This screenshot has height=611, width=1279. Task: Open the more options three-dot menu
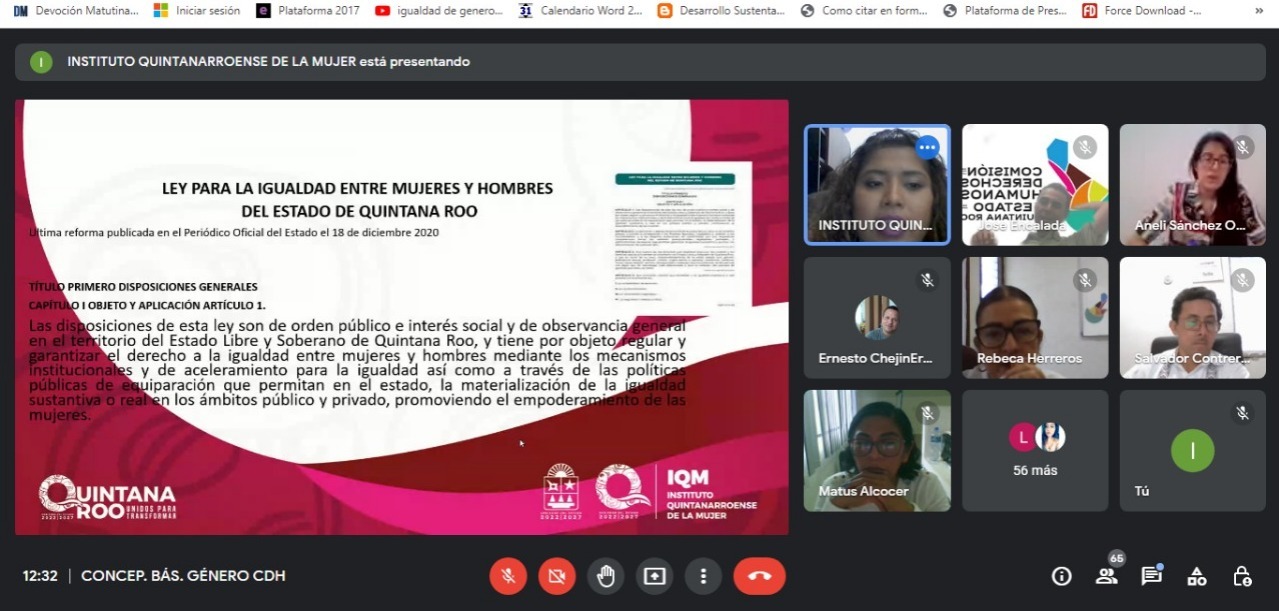pyautogui.click(x=703, y=576)
